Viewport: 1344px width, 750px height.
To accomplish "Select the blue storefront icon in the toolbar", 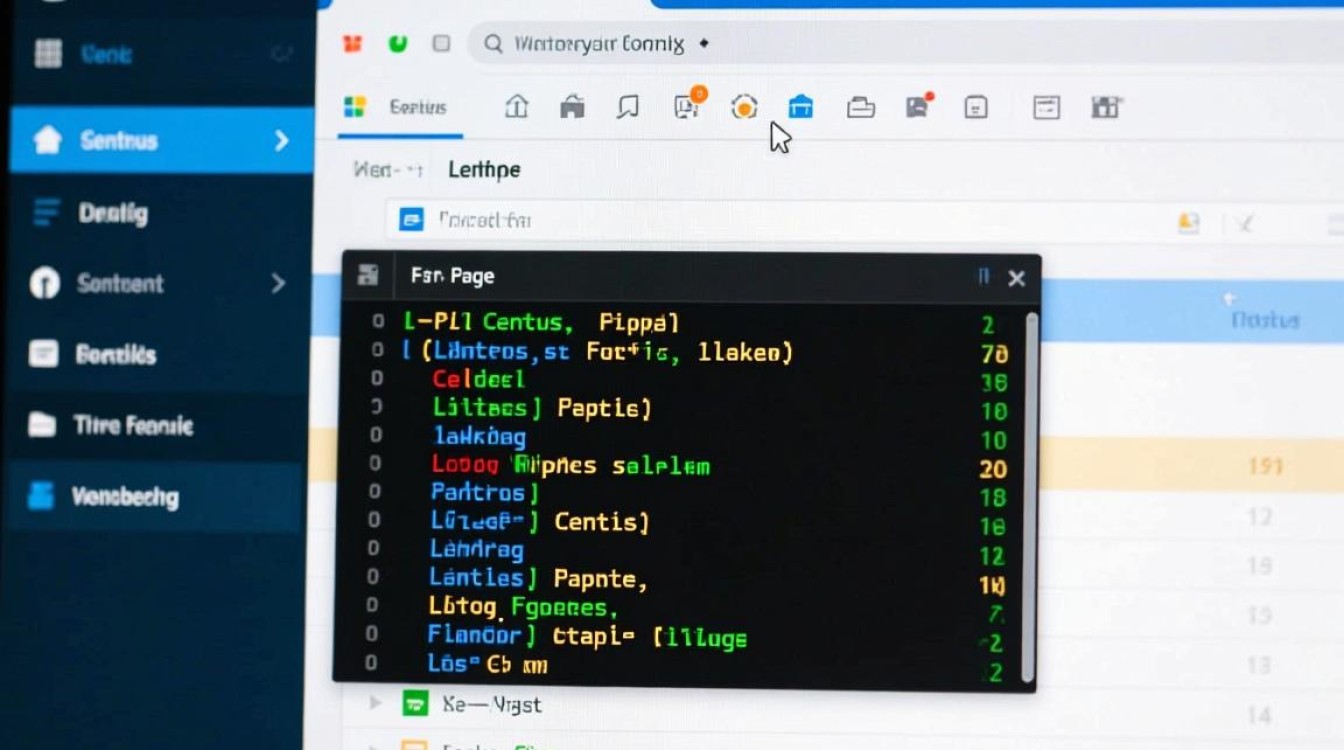I will click(x=801, y=107).
